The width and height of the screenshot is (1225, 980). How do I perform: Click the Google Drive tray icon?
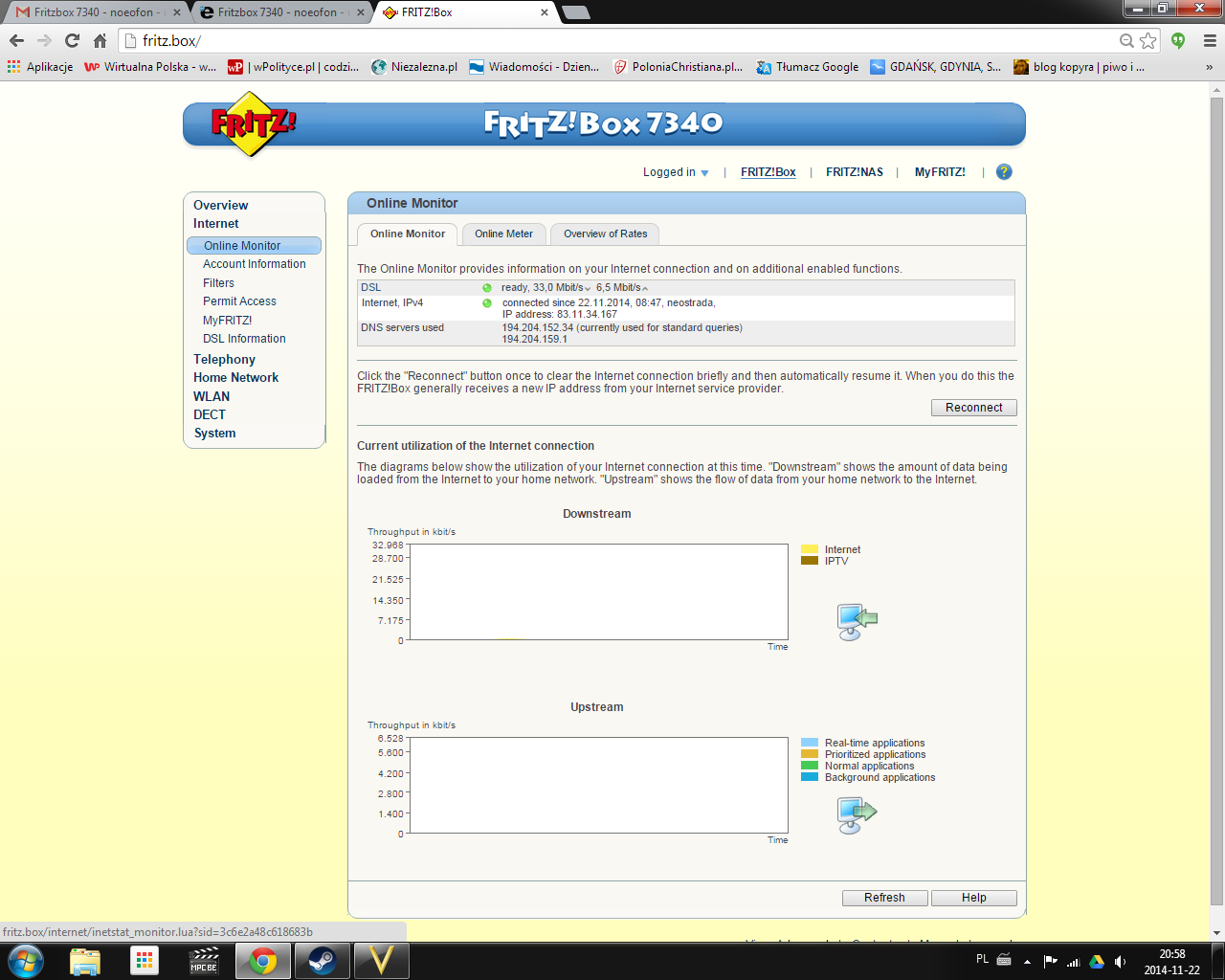[x=1097, y=961]
